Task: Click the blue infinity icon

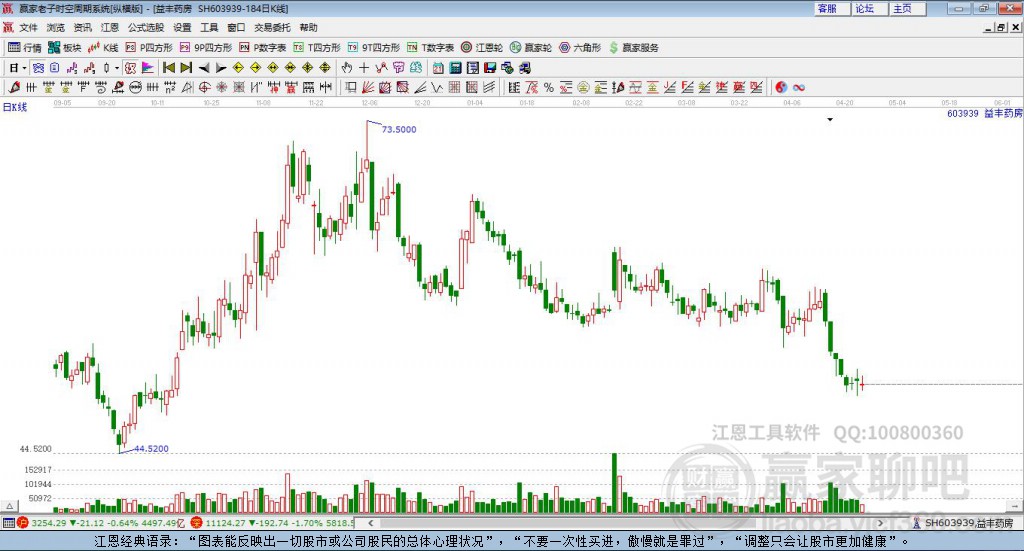Action: pos(799,87)
